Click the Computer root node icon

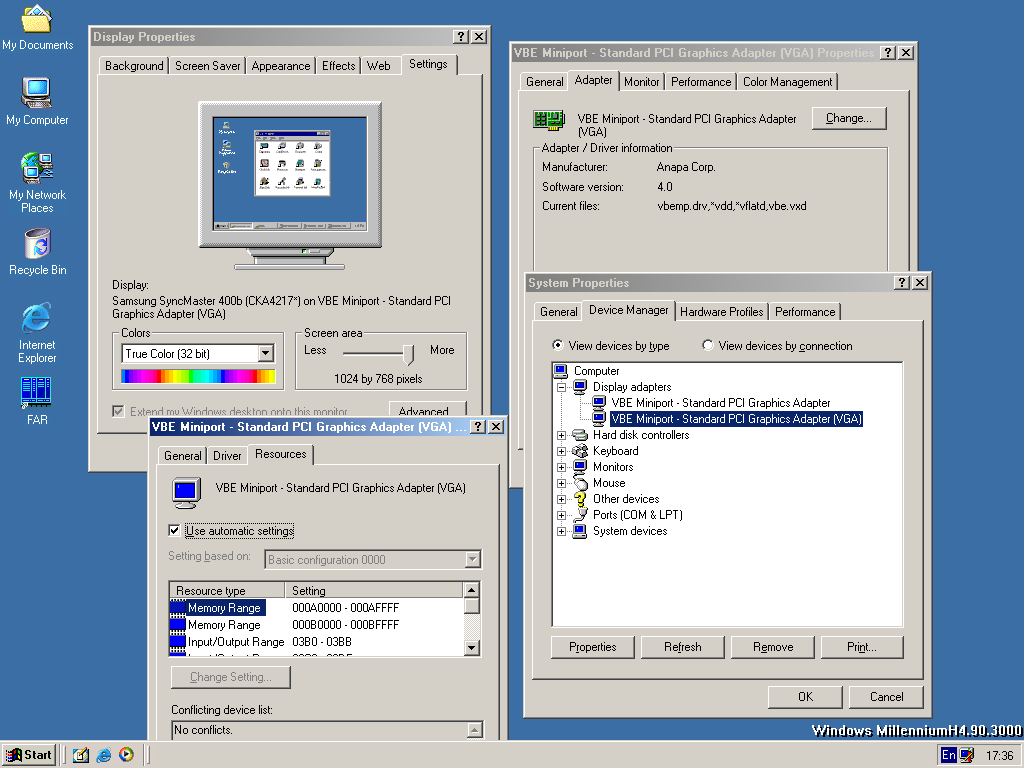coord(561,371)
